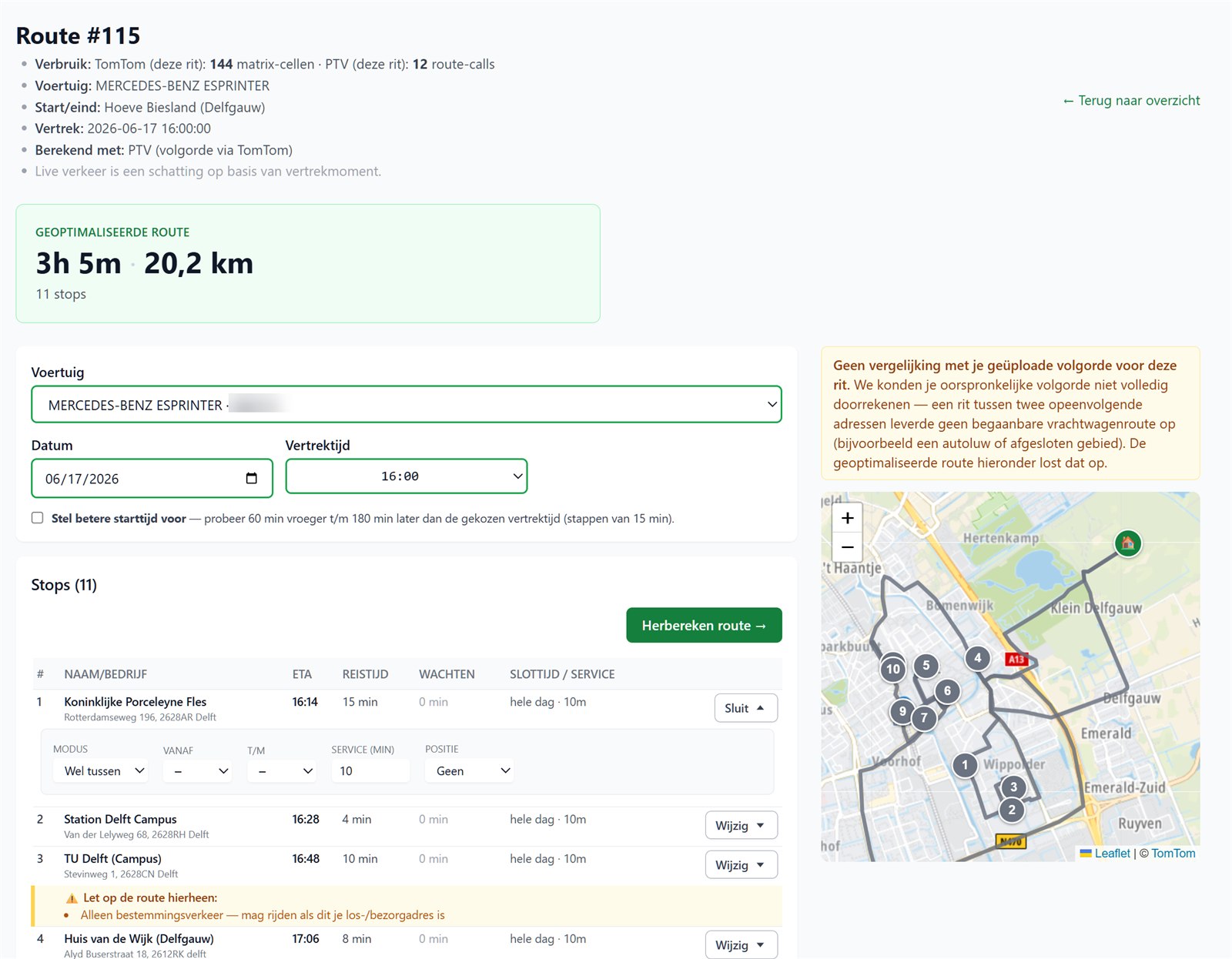Select map stop marker 5

[x=926, y=666]
